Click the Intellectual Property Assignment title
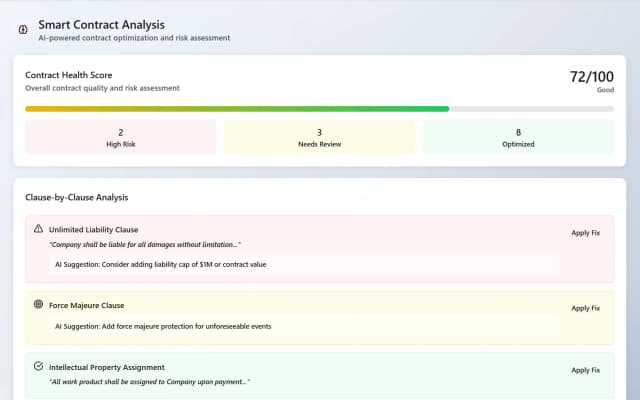Viewport: 640px width, 400px height. click(x=107, y=367)
